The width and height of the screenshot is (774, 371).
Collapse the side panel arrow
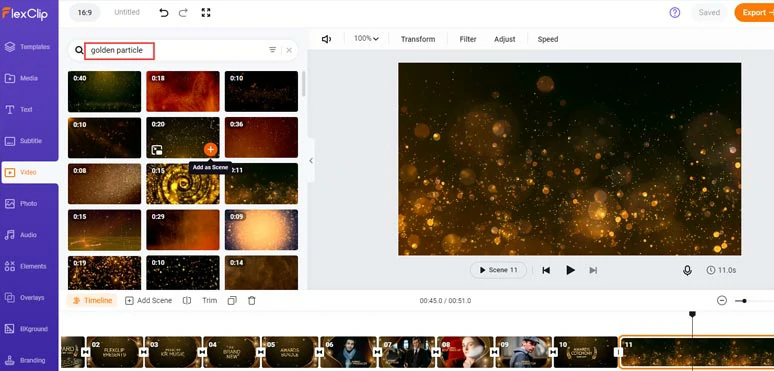pos(311,160)
